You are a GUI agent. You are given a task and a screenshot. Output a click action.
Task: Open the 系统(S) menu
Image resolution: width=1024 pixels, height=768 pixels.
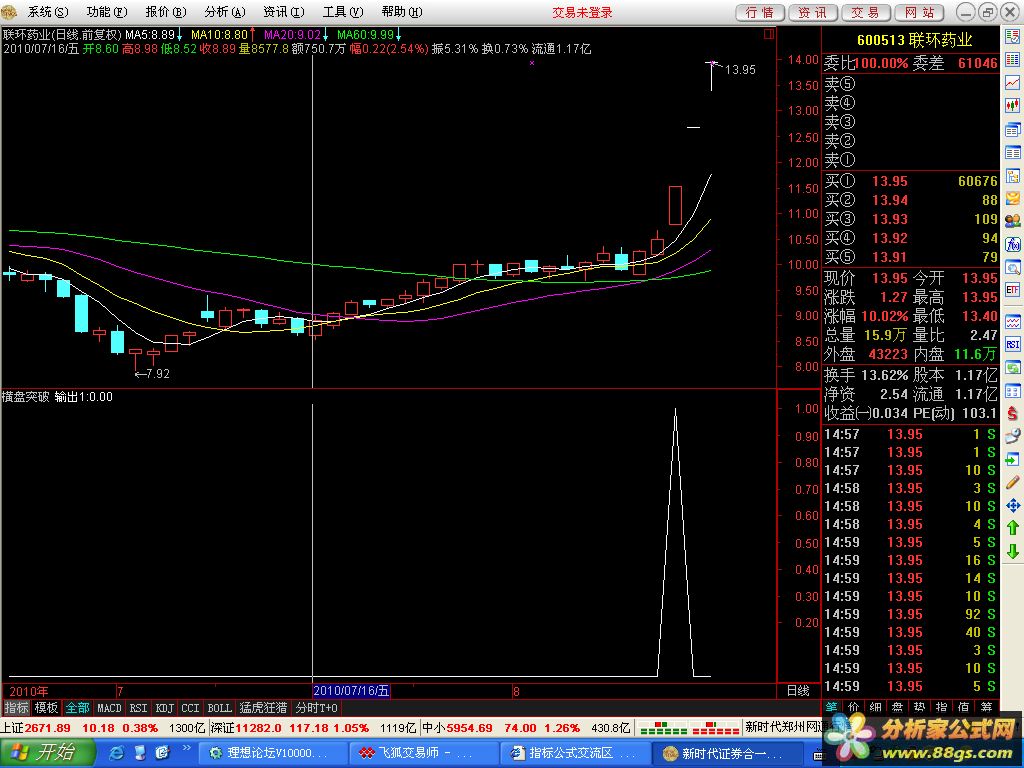click(48, 12)
